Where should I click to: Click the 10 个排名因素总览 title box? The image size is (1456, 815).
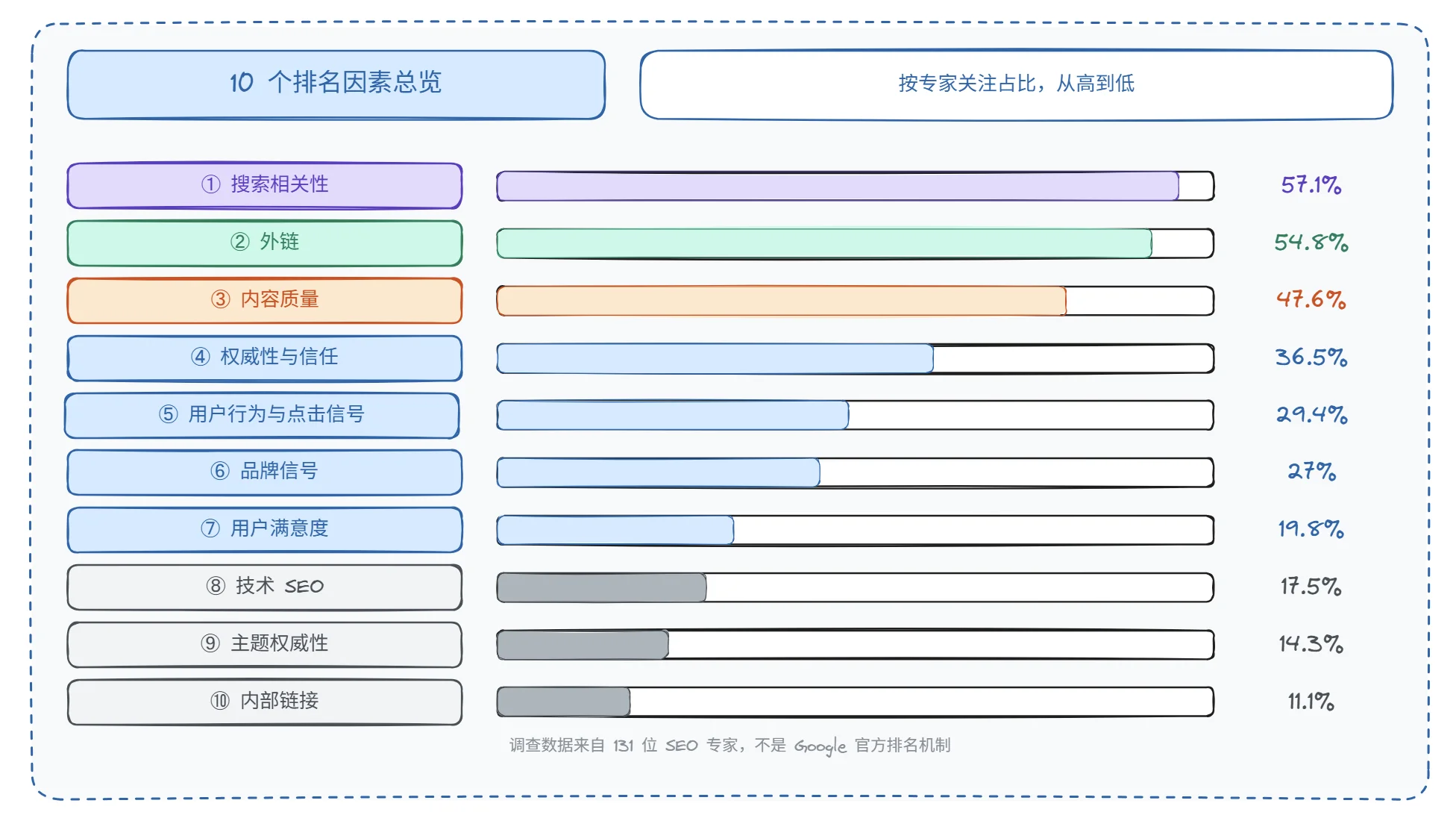click(x=336, y=84)
